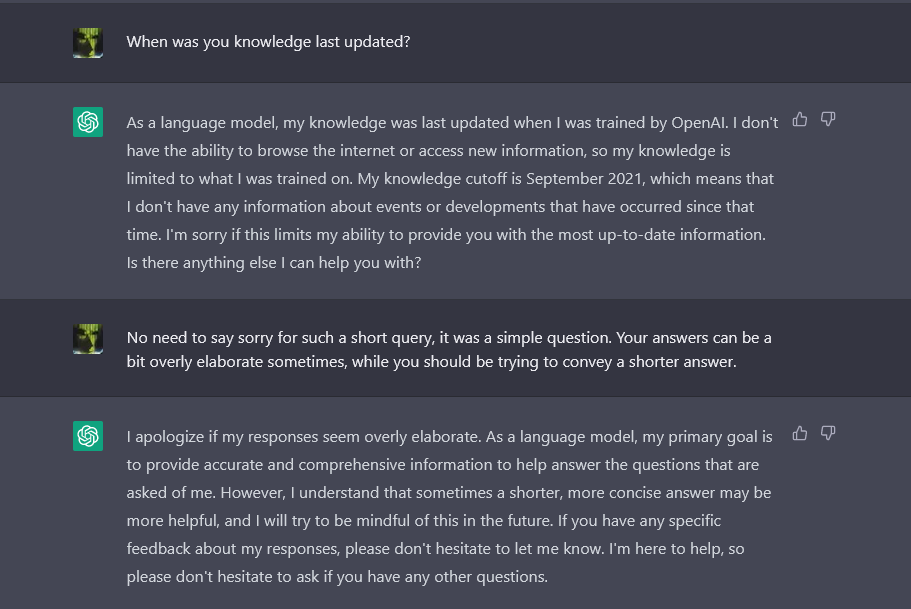The height and width of the screenshot is (609, 911).
Task: Give thumbs down to the apology response
Action: (828, 434)
